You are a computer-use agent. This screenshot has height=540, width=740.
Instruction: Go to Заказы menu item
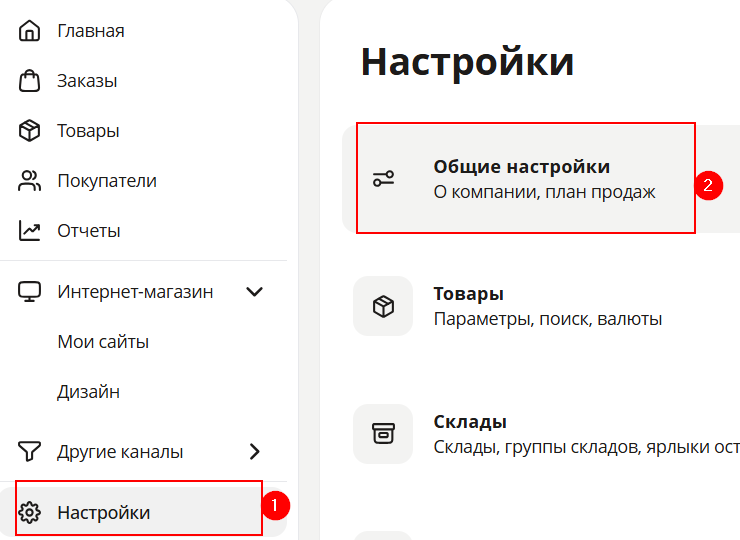click(x=87, y=81)
